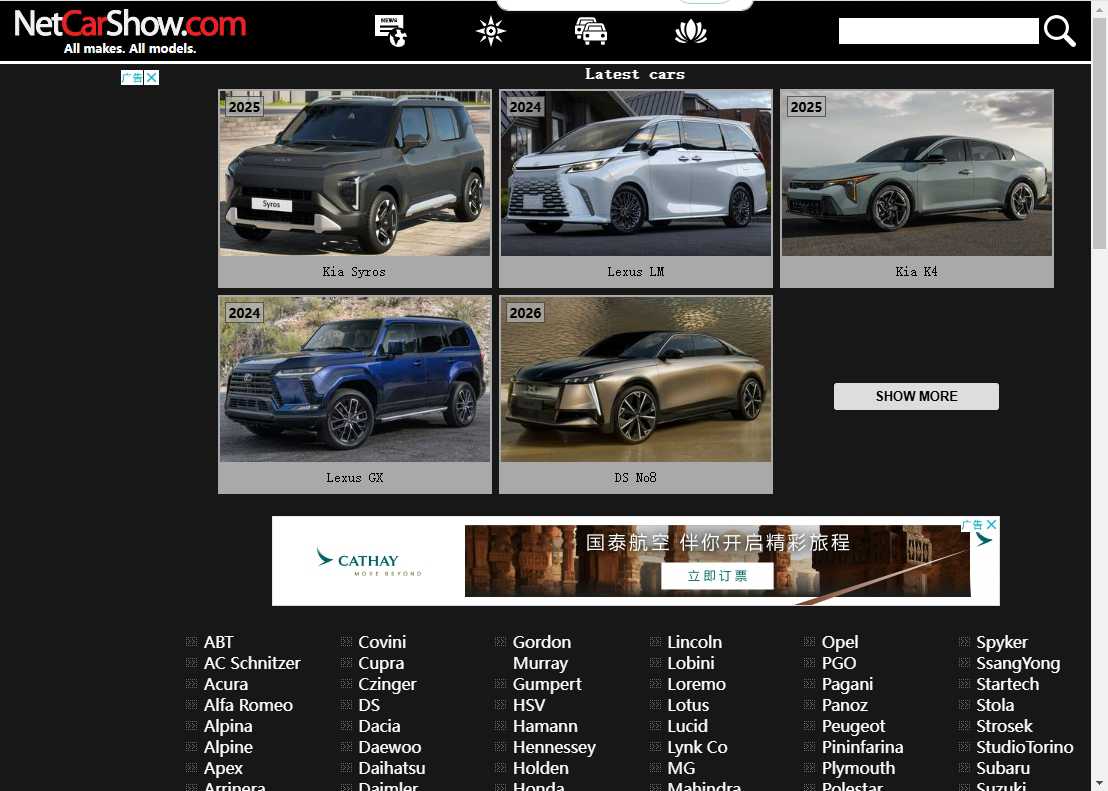The height and width of the screenshot is (791, 1108).
Task: Click the Kia Syros caption text
Action: (354, 271)
